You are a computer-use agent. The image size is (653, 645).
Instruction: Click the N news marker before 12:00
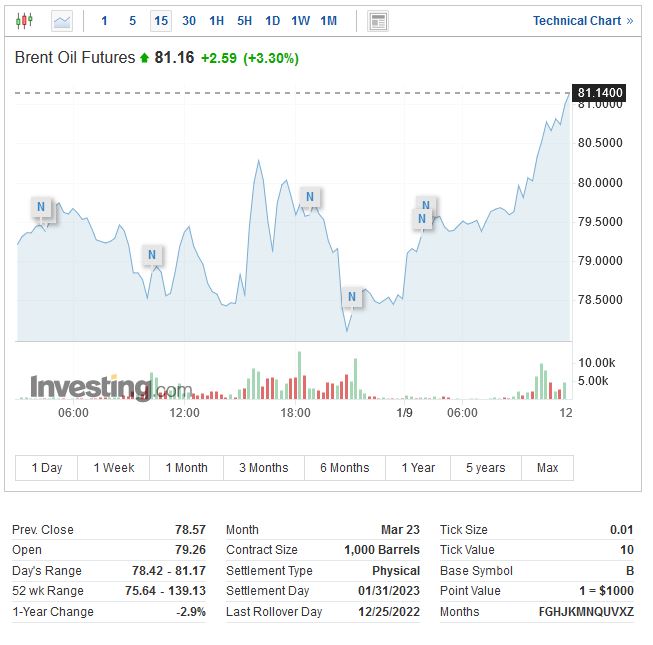click(x=152, y=255)
